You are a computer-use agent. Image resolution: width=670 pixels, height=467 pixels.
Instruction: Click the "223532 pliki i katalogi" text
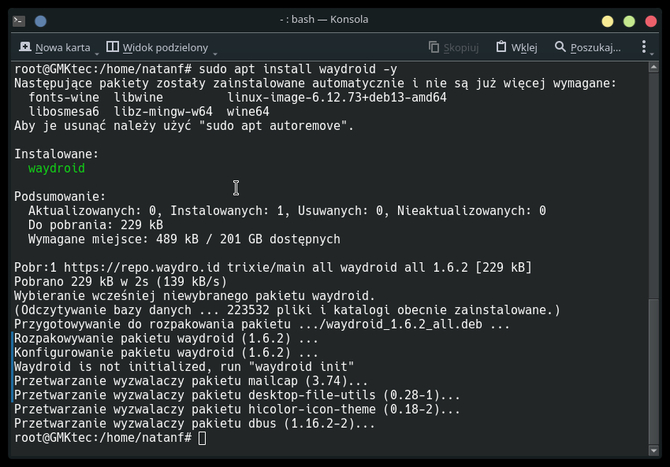coord(308,310)
